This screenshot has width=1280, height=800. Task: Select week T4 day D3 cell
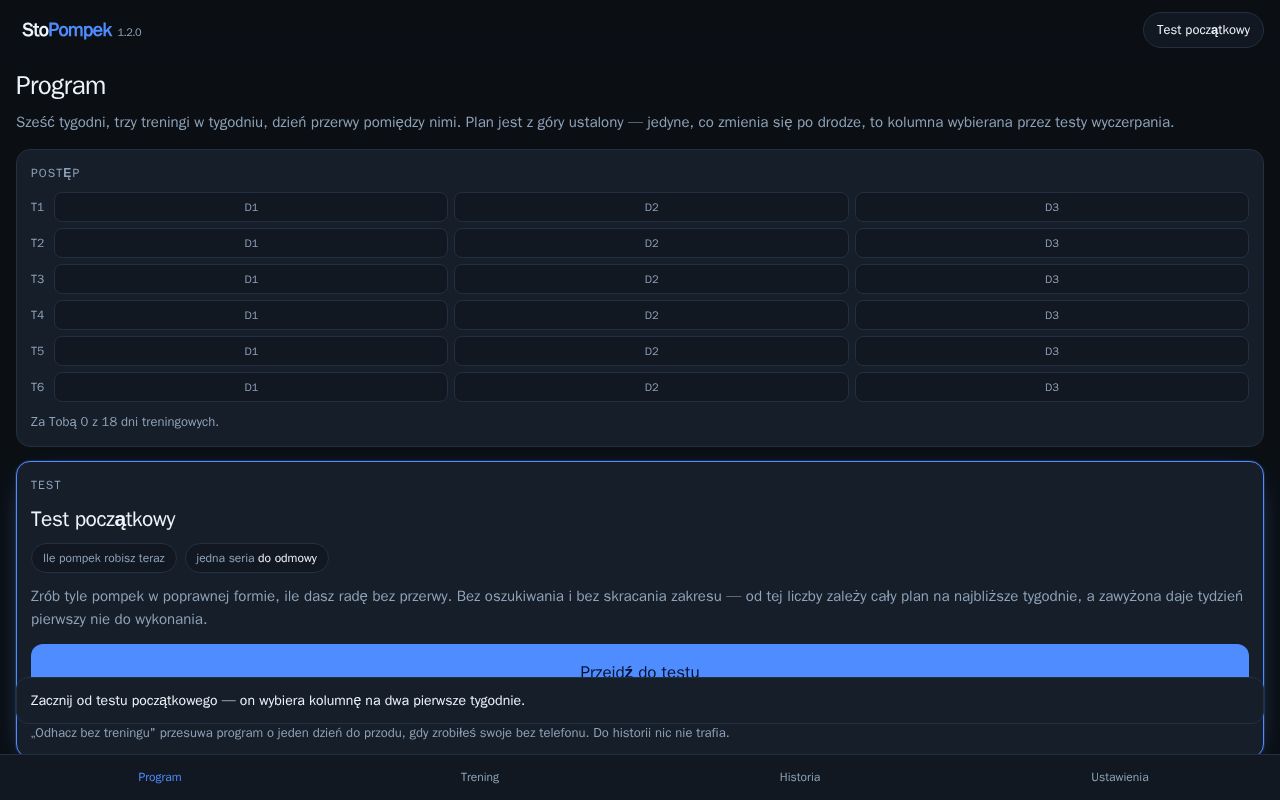[x=1052, y=315]
